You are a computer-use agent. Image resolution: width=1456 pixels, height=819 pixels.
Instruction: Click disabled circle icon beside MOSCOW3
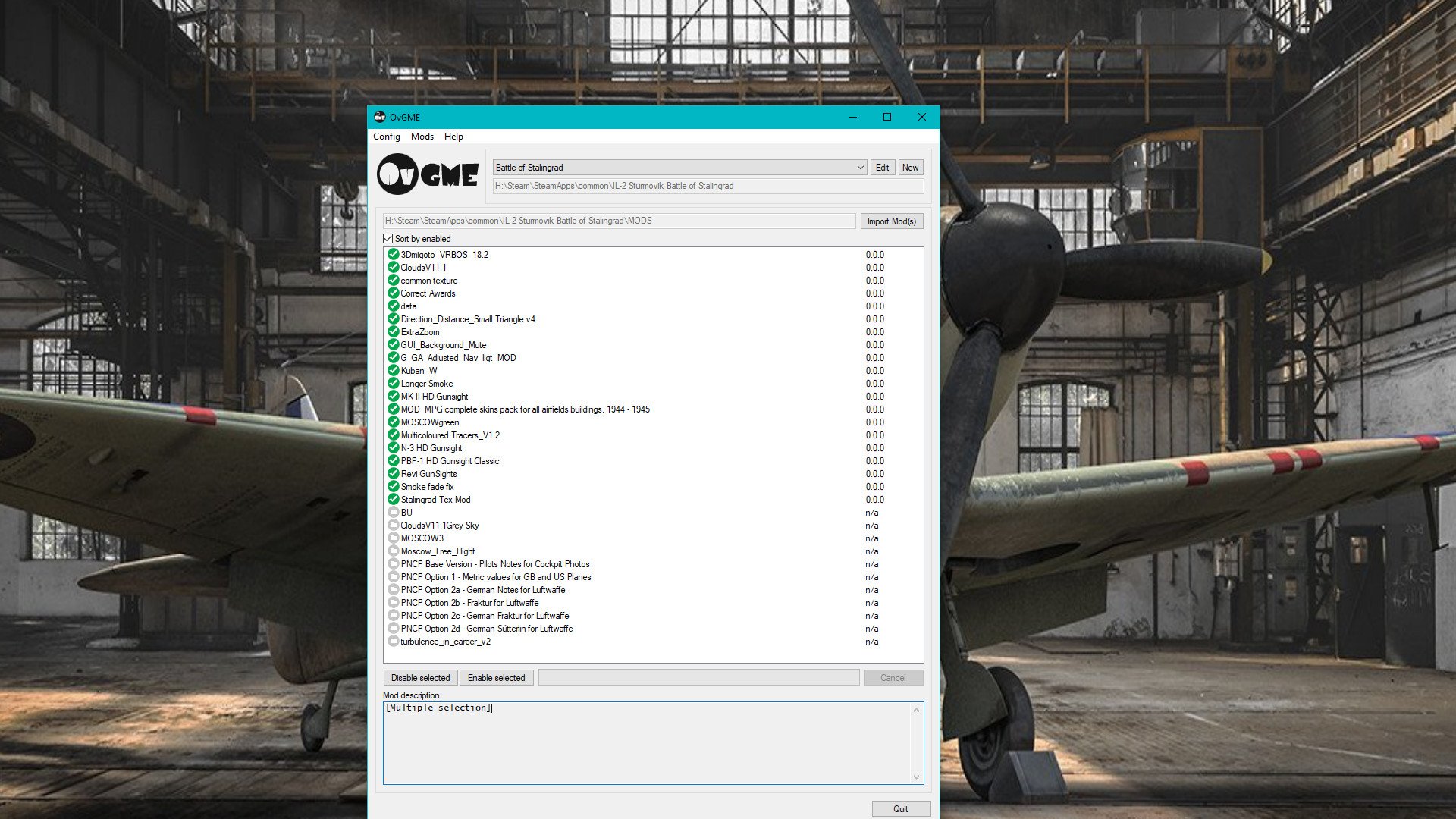point(393,538)
